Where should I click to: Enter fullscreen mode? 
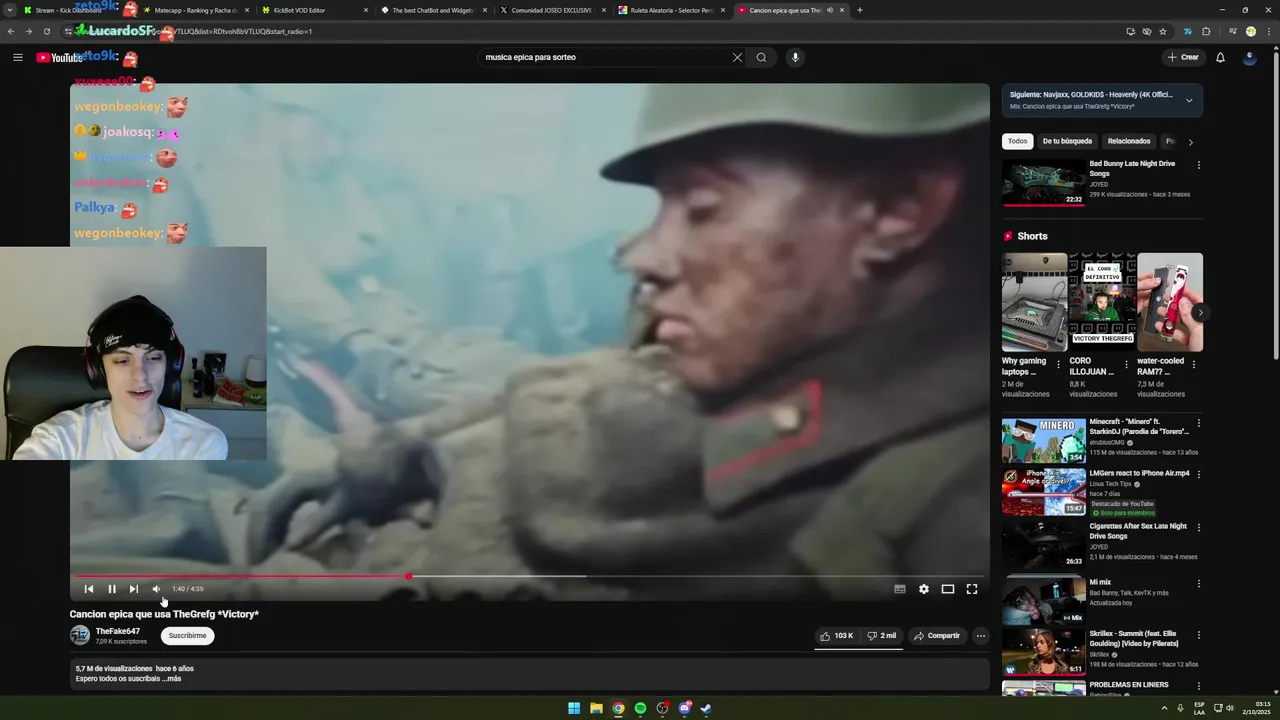(972, 589)
